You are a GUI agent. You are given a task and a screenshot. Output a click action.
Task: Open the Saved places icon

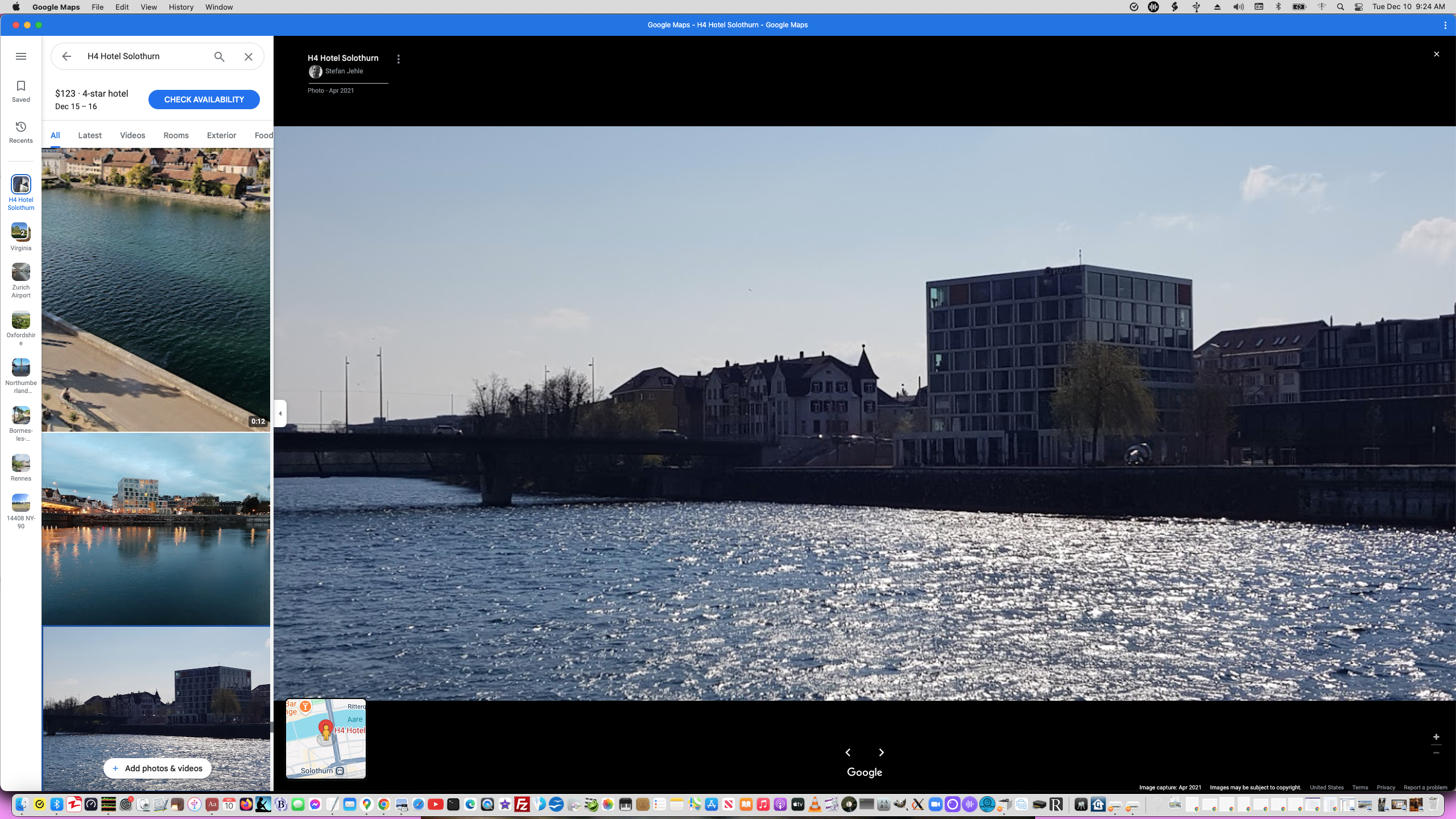pyautogui.click(x=21, y=91)
